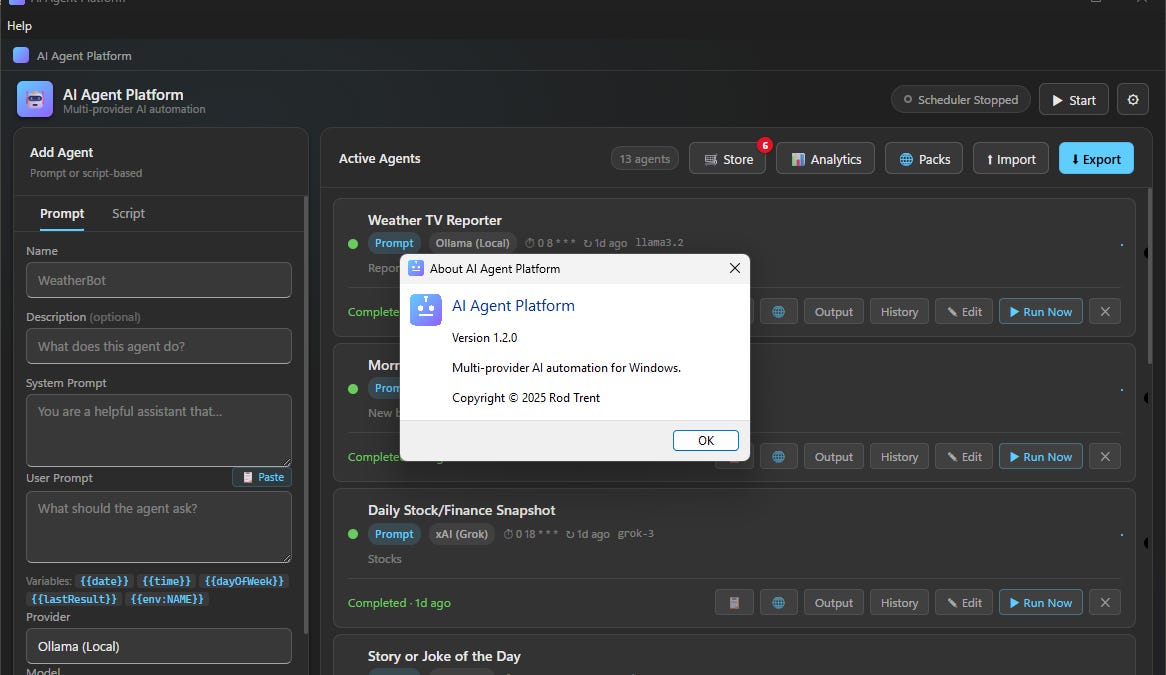Viewport: 1166px width, 675px height.
Task: Insert the {{time}} variable chip
Action: (167, 581)
